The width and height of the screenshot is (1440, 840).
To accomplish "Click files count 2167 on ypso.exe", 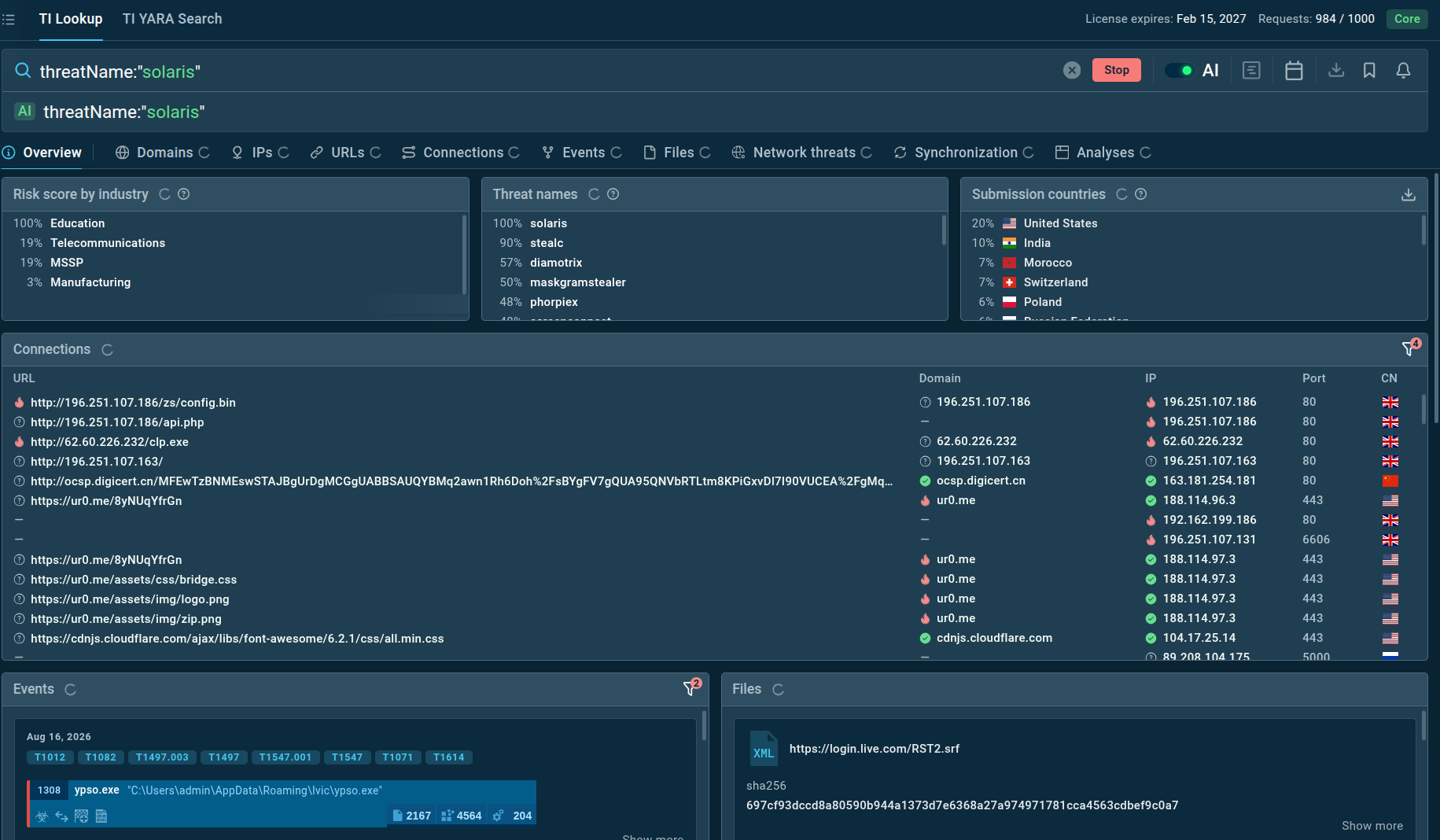I will pos(412,816).
